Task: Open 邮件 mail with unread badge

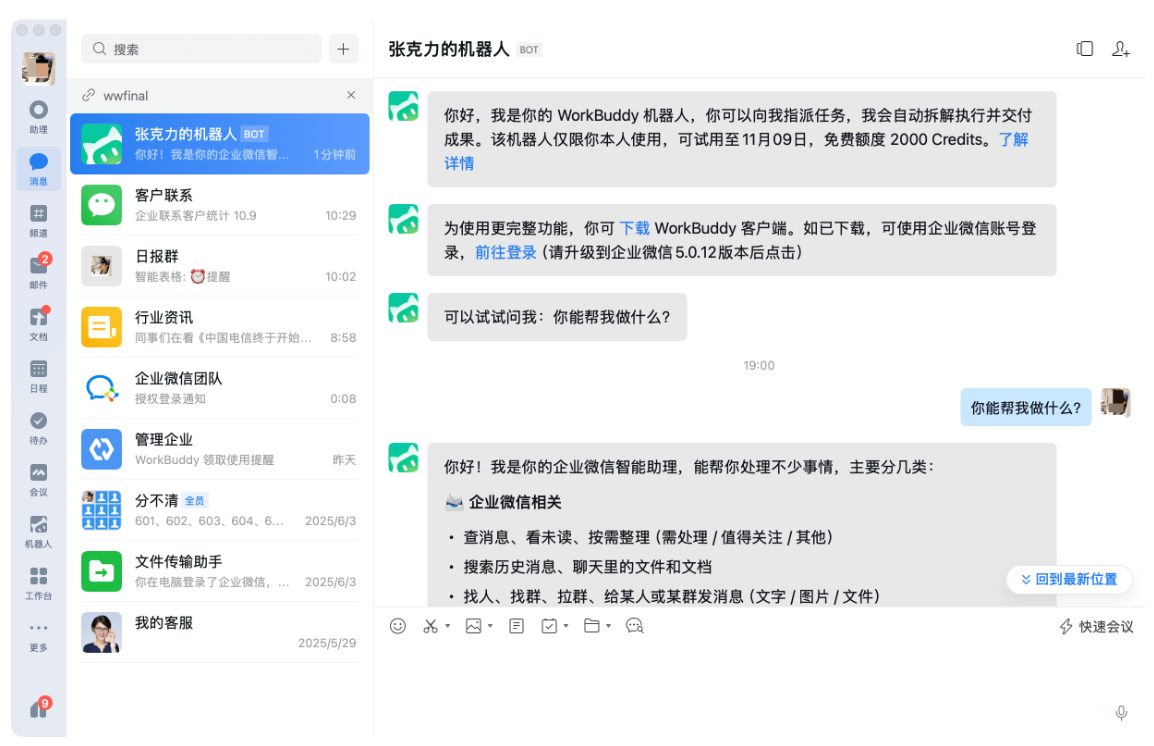Action: click(x=38, y=271)
